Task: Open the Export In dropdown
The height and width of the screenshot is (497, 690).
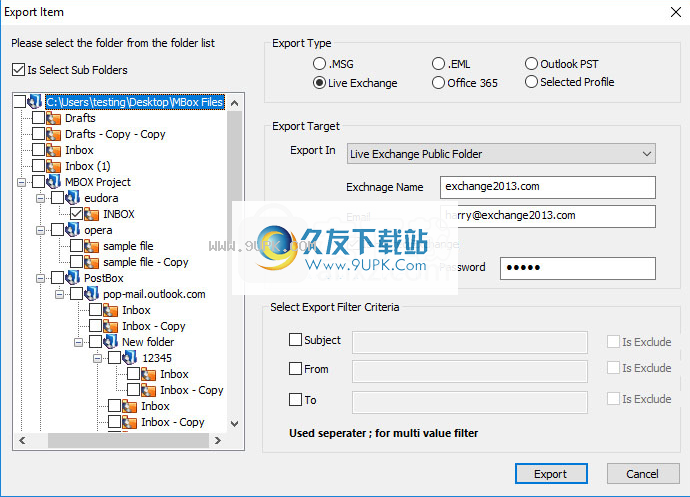Action: click(x=501, y=154)
